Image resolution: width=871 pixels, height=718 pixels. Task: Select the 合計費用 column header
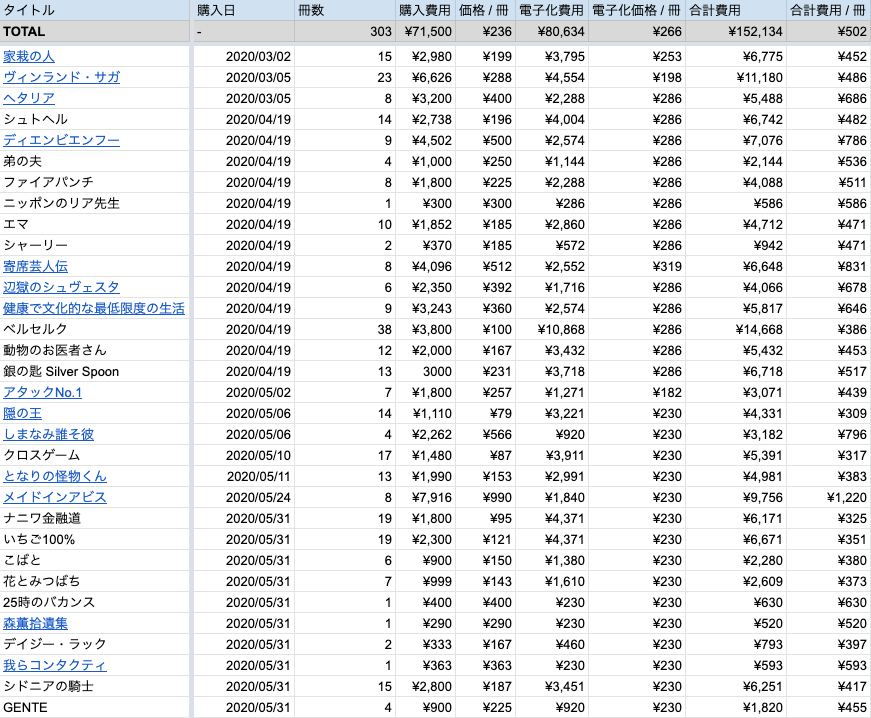[736, 10]
